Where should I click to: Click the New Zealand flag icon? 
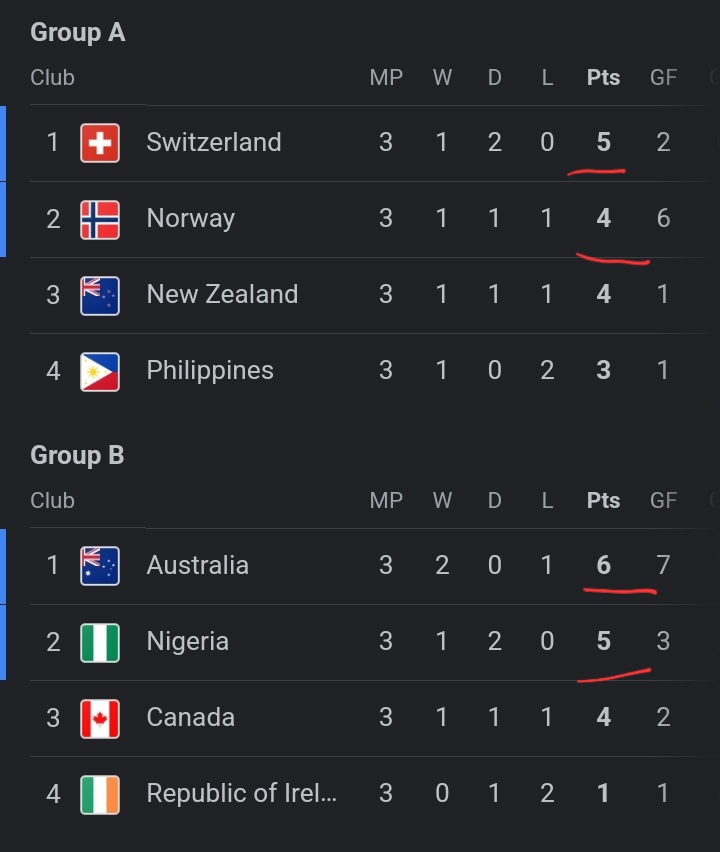coord(100,296)
